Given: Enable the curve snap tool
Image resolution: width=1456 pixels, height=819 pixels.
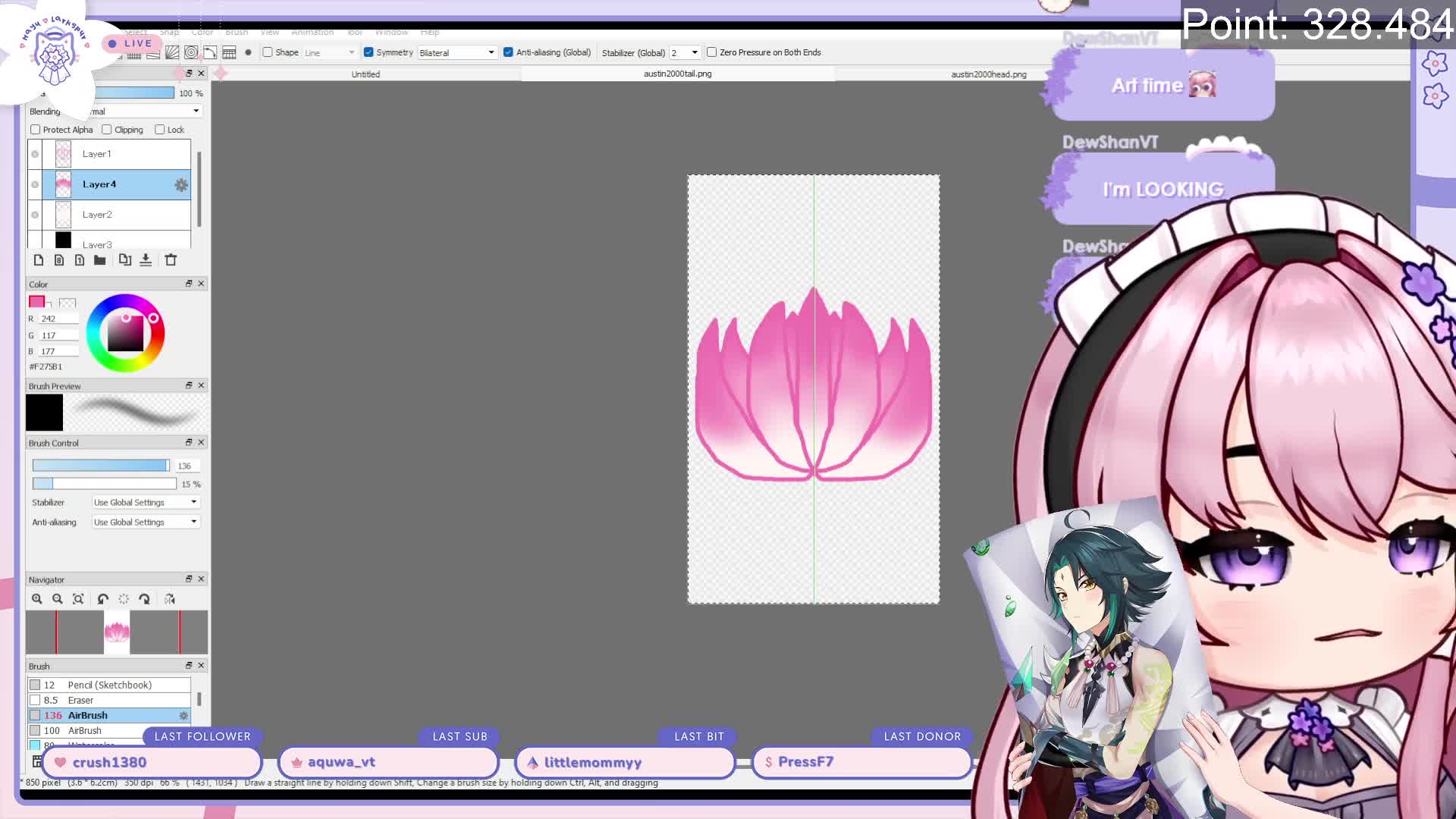Looking at the screenshot, I should click(x=210, y=52).
